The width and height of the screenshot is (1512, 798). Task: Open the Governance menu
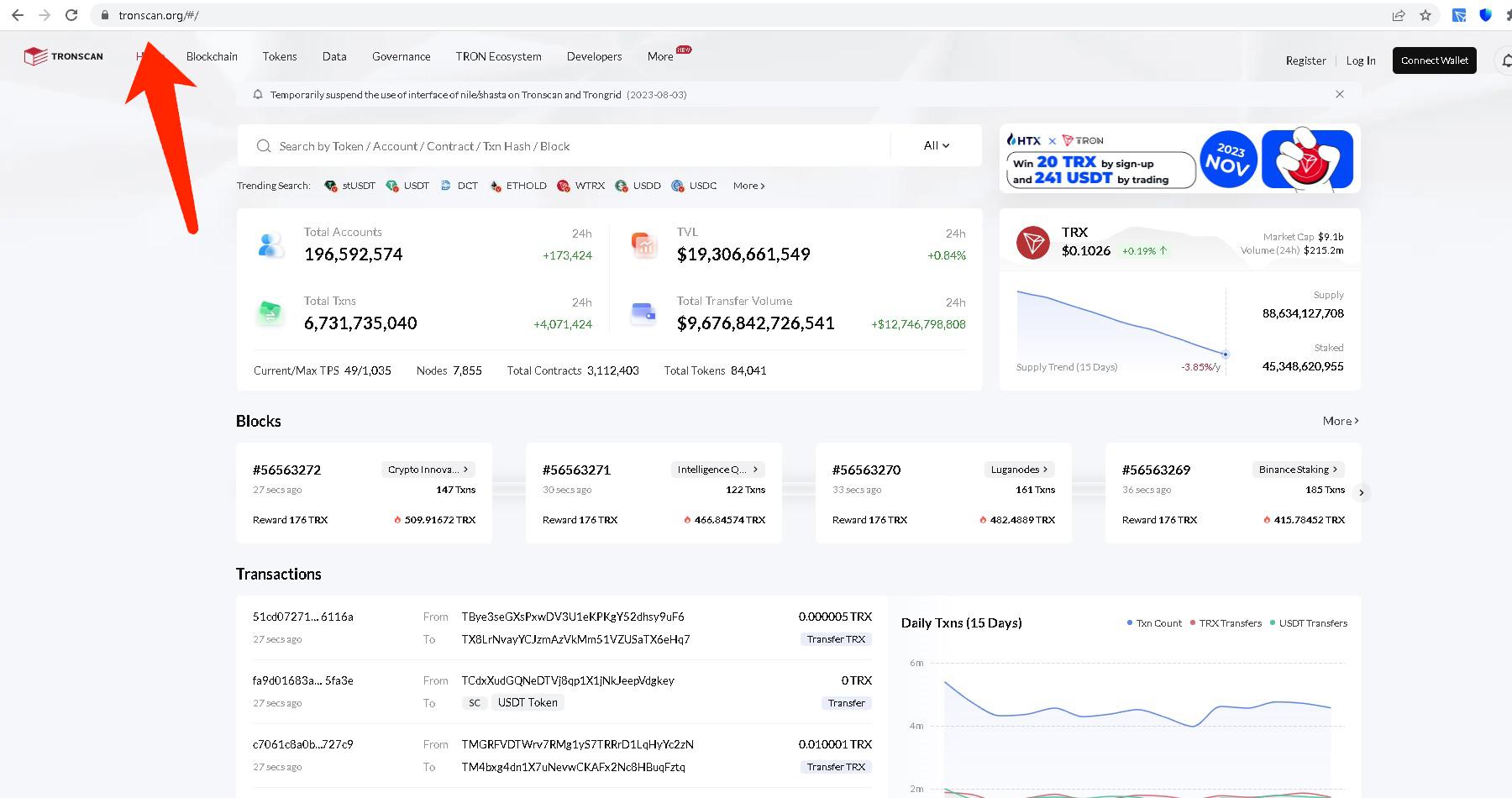[x=402, y=56]
